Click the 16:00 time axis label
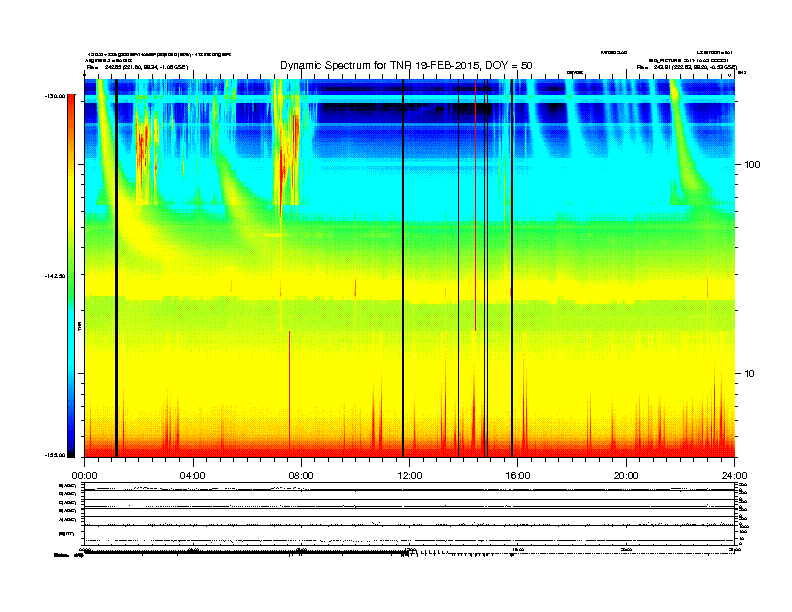The height and width of the screenshot is (612, 792). click(x=518, y=476)
